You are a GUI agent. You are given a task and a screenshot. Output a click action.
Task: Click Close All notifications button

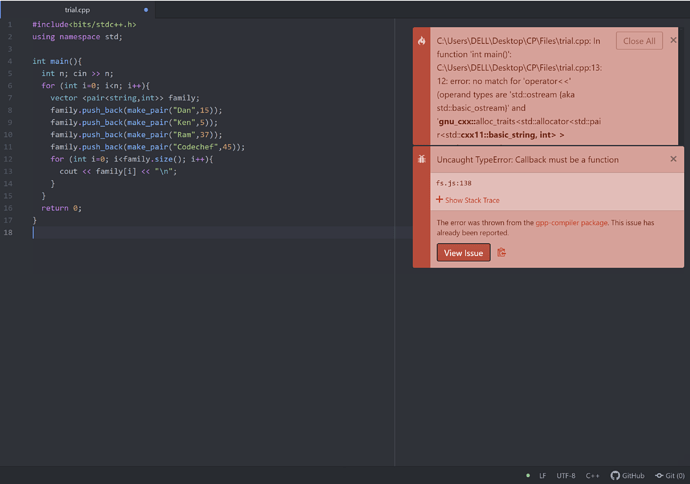(x=639, y=41)
